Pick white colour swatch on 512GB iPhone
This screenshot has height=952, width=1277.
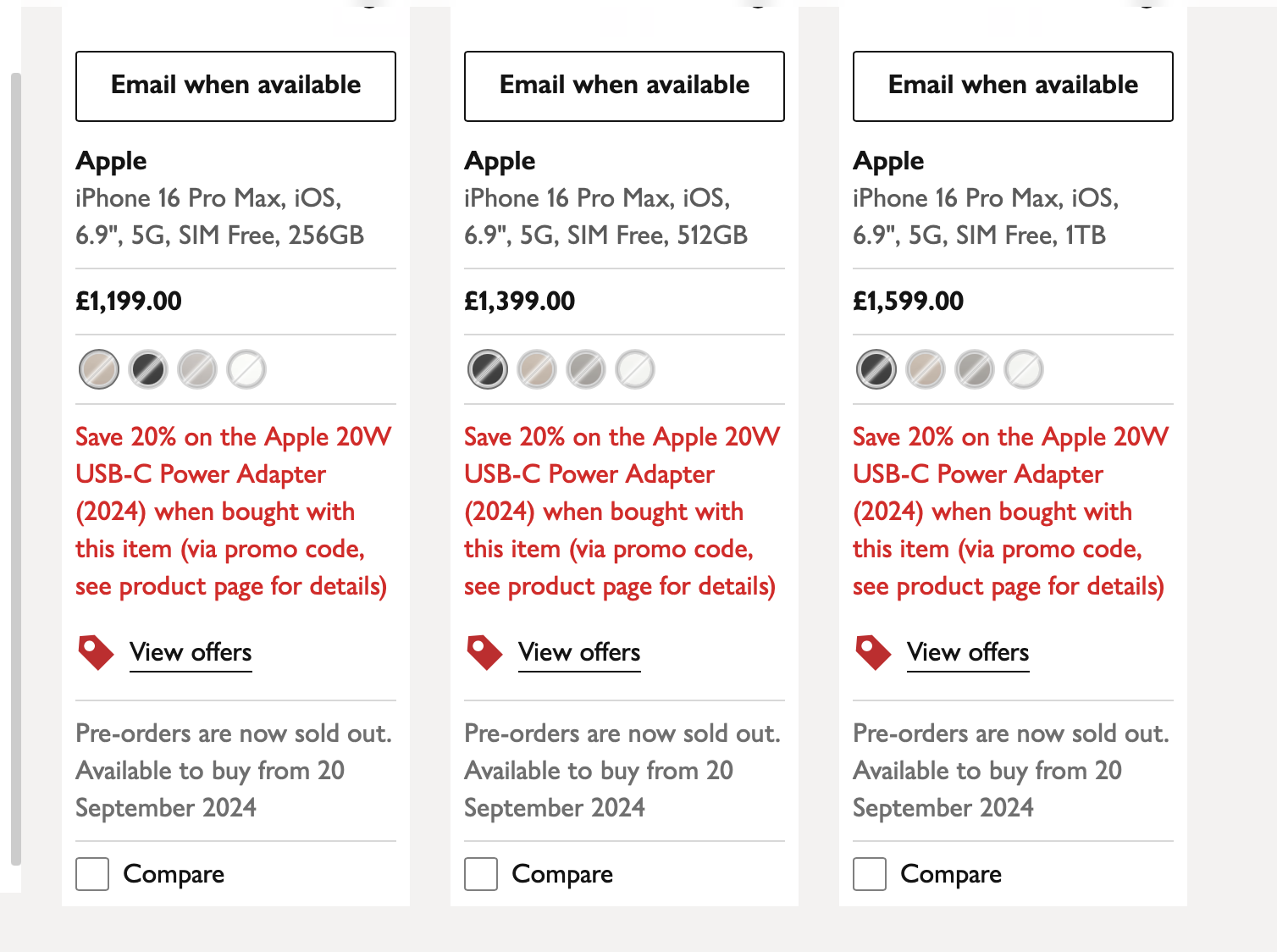tap(635, 369)
